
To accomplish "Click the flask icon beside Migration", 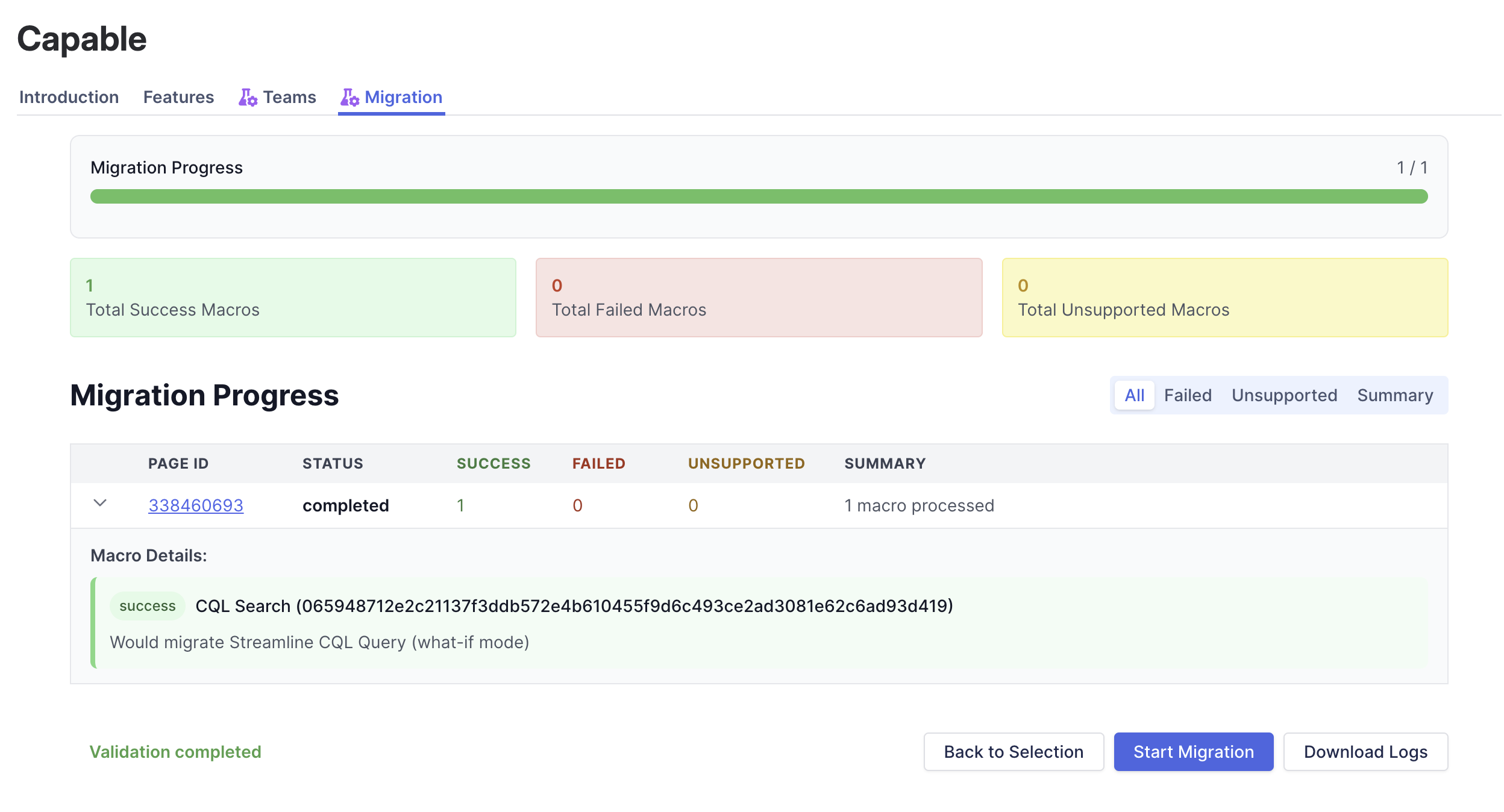I will coord(349,98).
